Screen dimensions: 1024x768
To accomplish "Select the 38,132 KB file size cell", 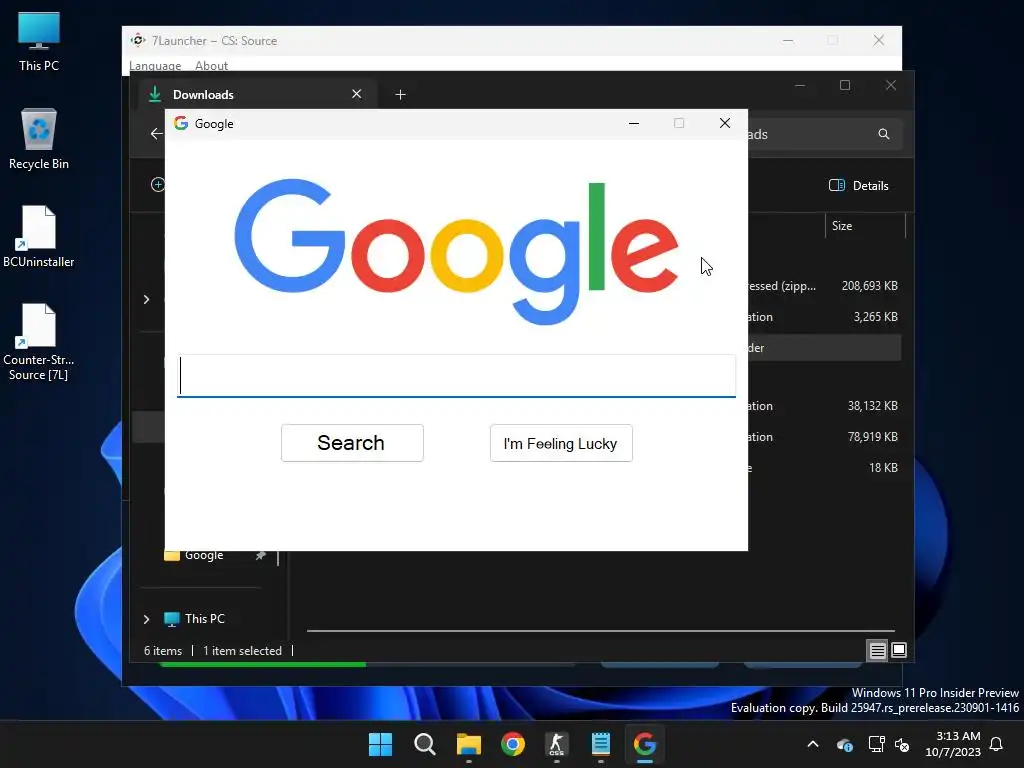I will point(872,406).
